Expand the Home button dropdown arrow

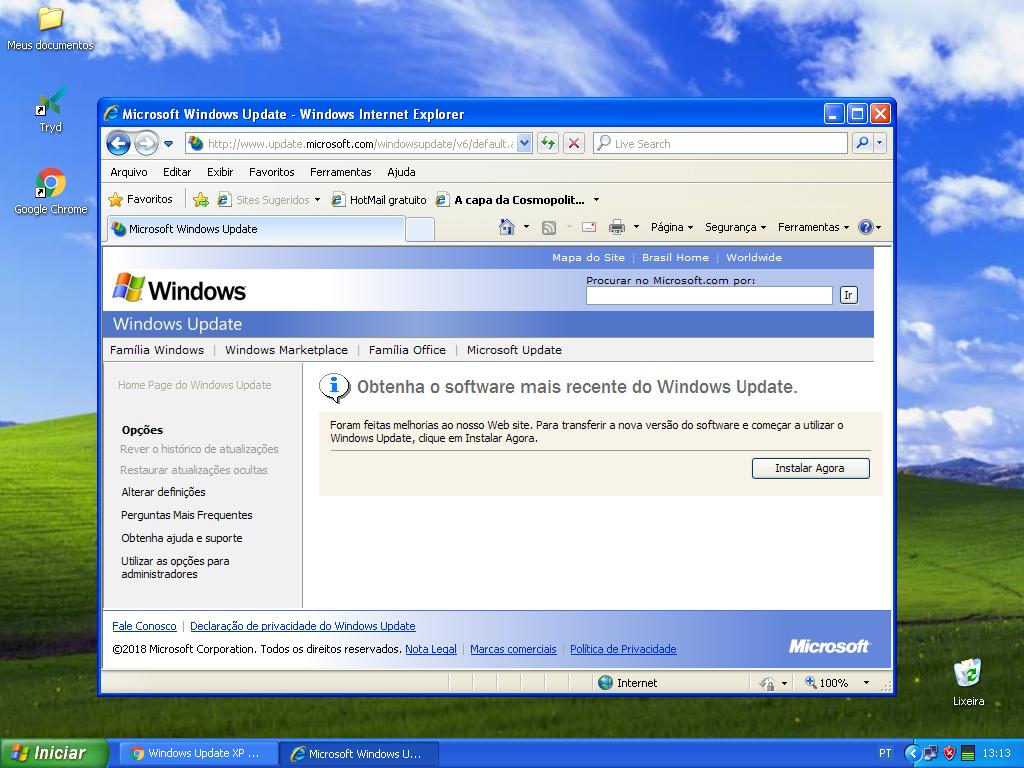pyautogui.click(x=526, y=227)
